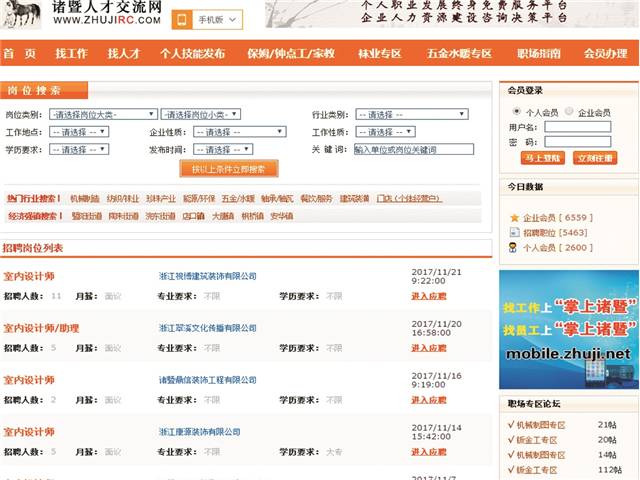Click the 珍珠产业 industry link
The height and width of the screenshot is (480, 640).
[161, 199]
